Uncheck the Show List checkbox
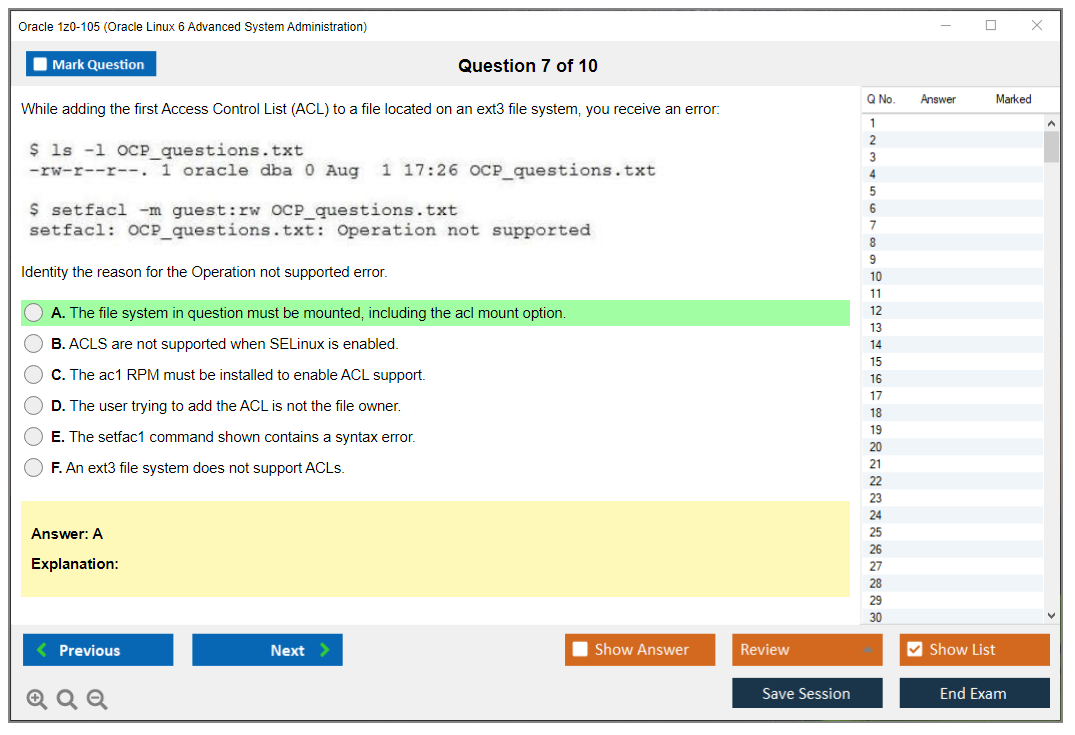 [x=914, y=649]
